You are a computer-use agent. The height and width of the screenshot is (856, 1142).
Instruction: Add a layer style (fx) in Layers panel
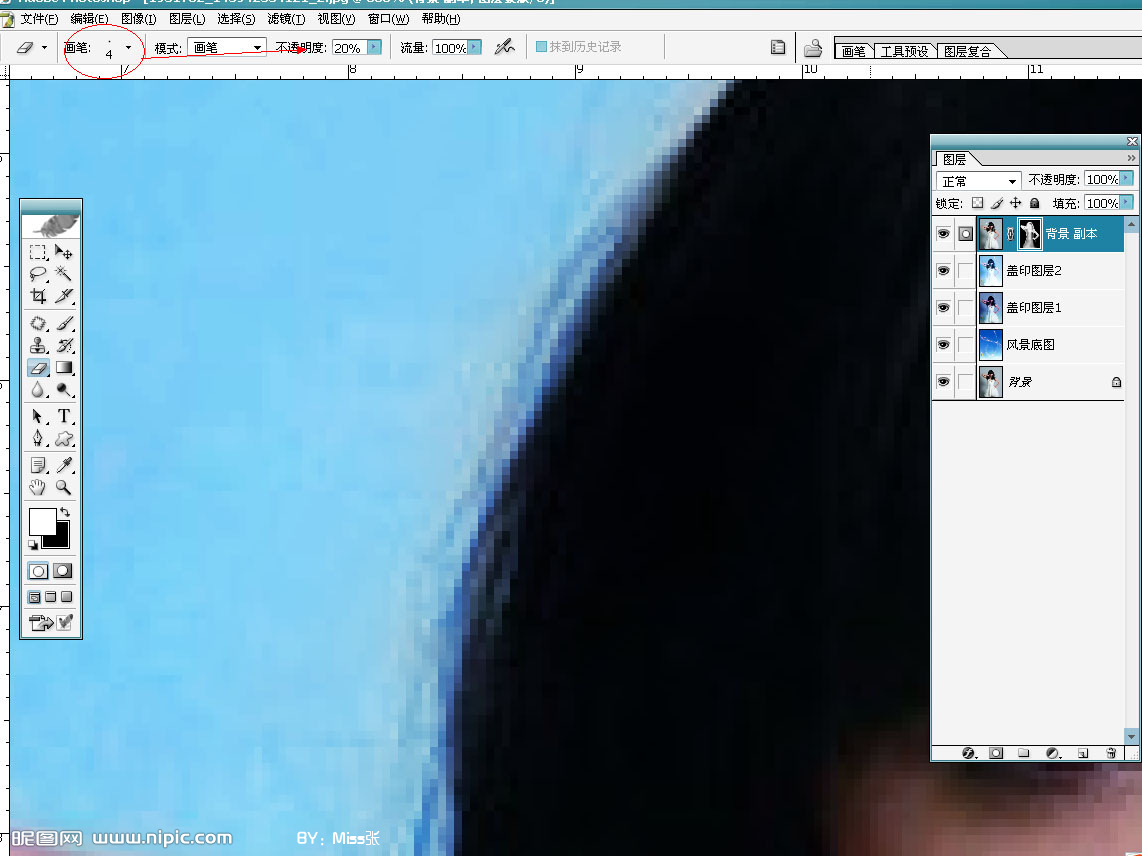point(969,753)
